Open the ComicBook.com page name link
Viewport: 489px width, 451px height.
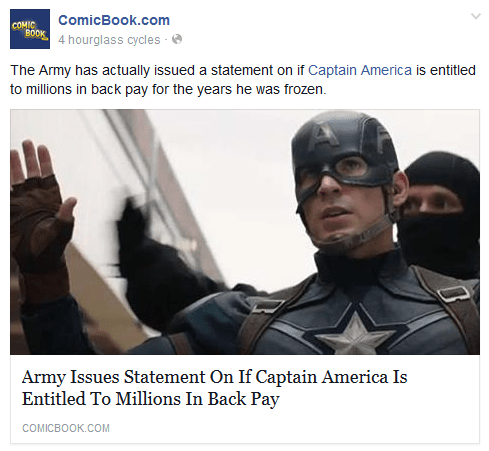(x=114, y=20)
